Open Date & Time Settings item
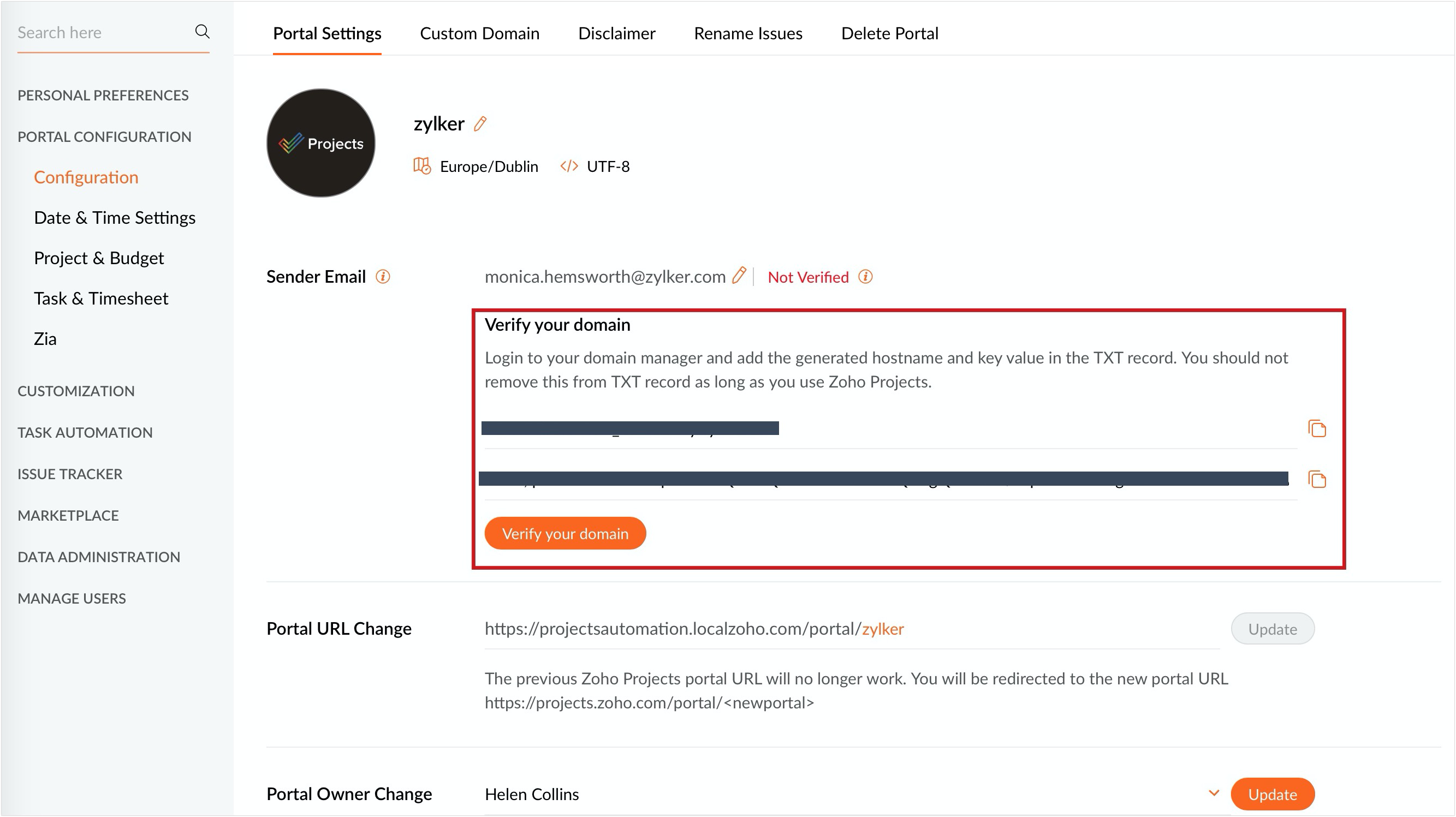This screenshot has width=1456, height=817. click(x=115, y=218)
